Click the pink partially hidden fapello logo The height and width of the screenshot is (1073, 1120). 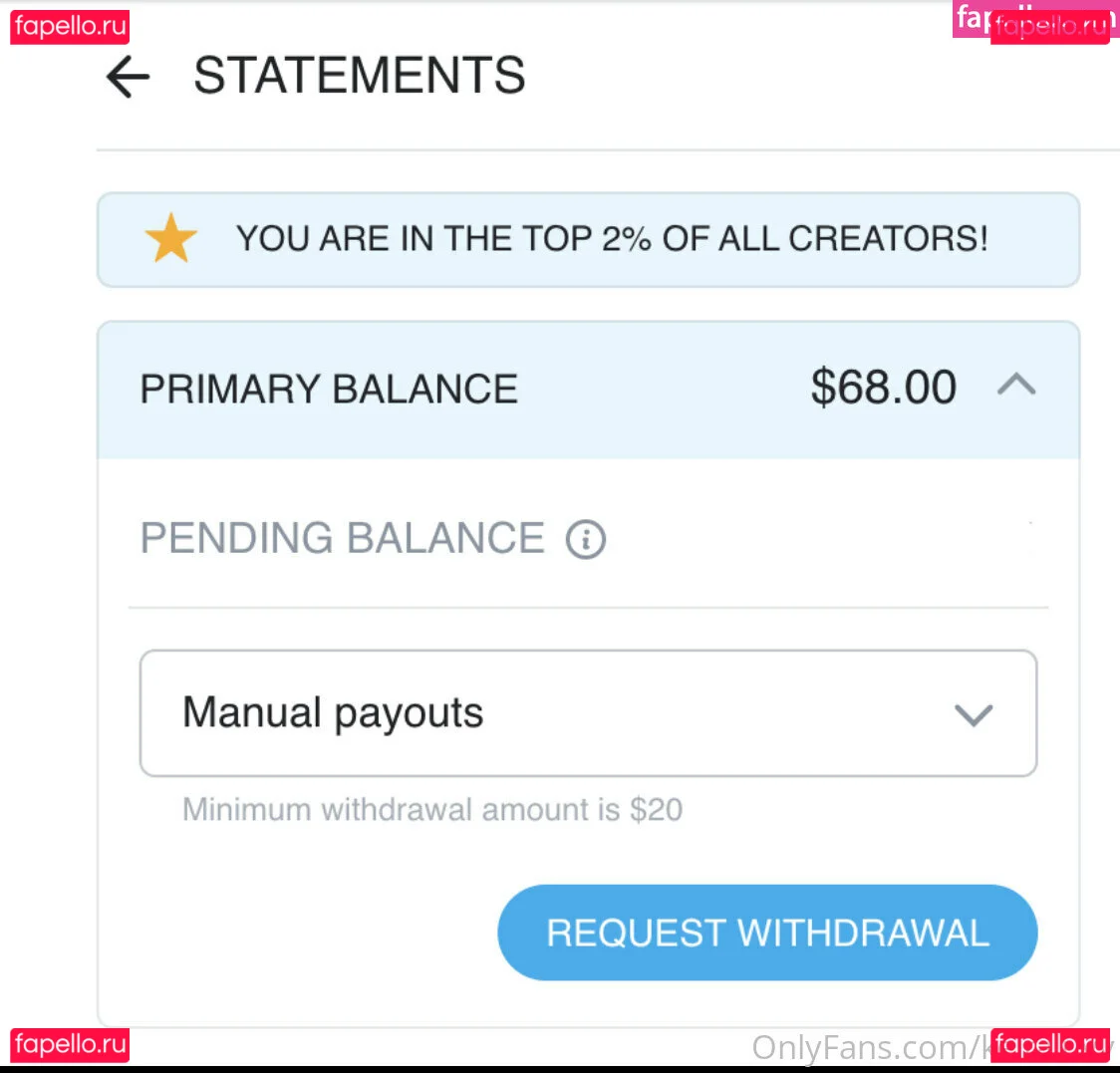[x=970, y=16]
